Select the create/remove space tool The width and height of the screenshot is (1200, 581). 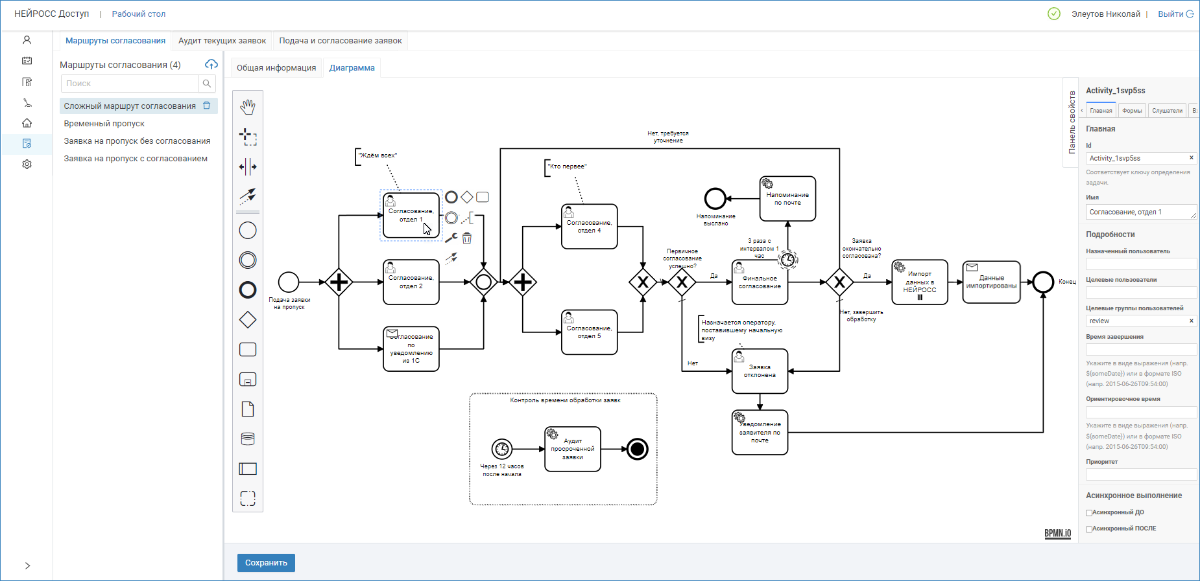(x=248, y=166)
